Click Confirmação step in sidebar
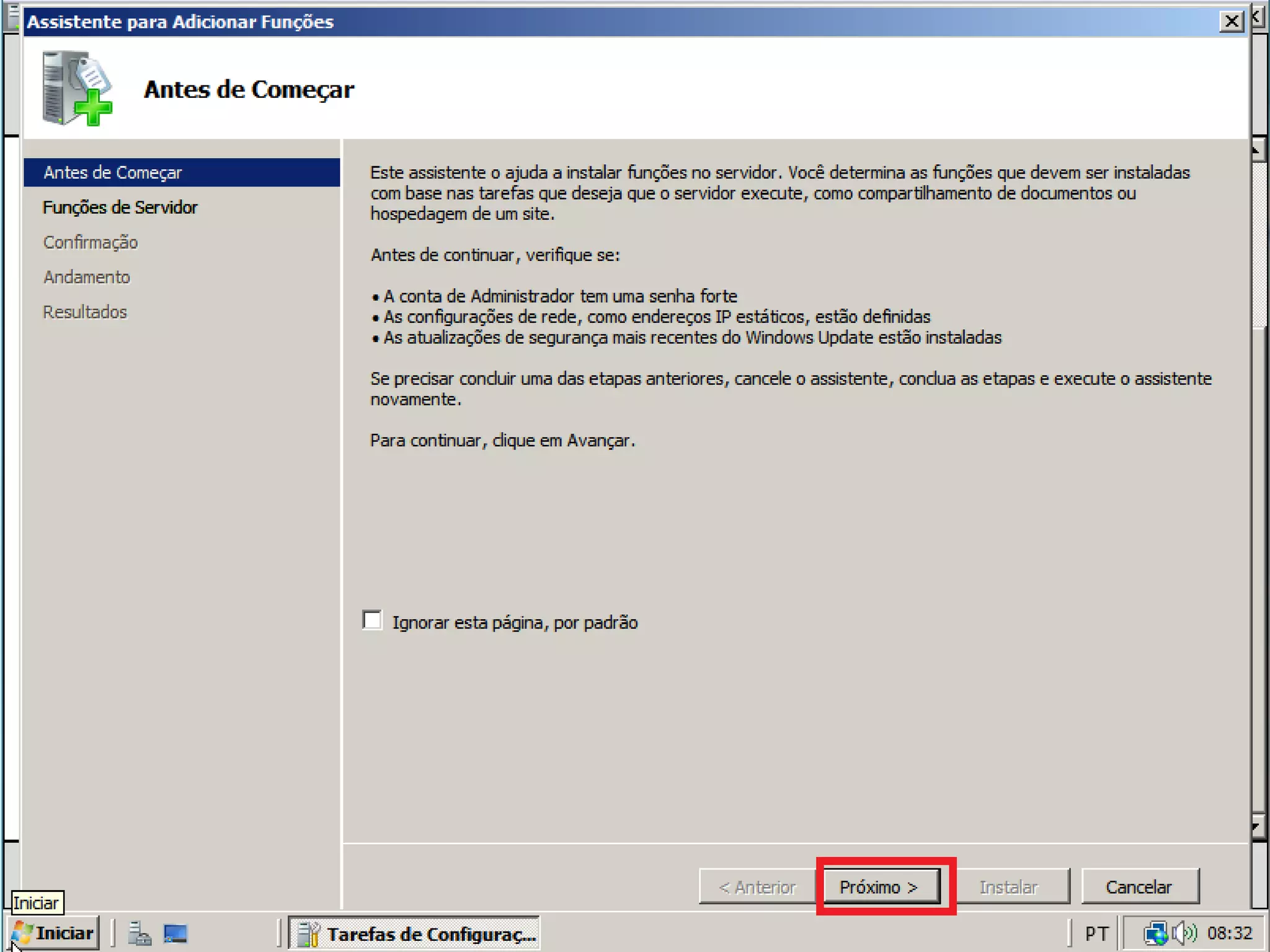Viewport: 1270px width, 952px height. coord(91,242)
